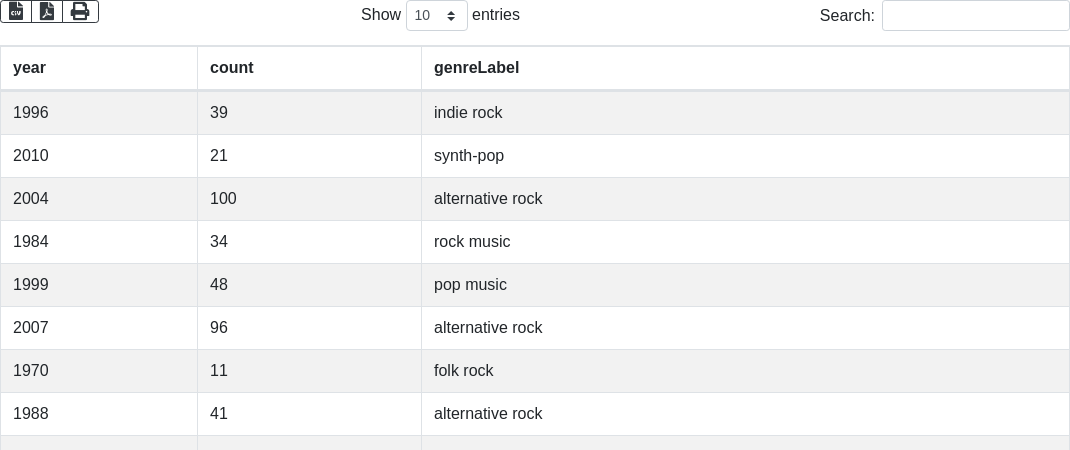Click the folk rock genre cell
The image size is (1070, 450).
[x=464, y=371]
